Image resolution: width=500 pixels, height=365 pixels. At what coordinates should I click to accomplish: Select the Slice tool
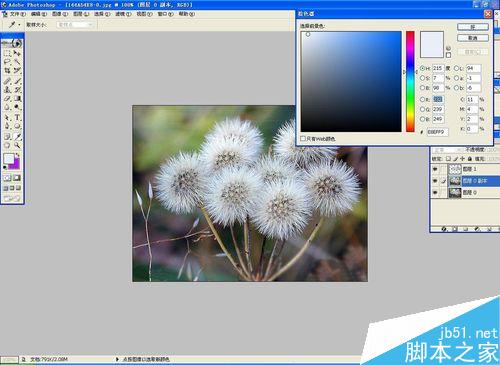[17, 70]
